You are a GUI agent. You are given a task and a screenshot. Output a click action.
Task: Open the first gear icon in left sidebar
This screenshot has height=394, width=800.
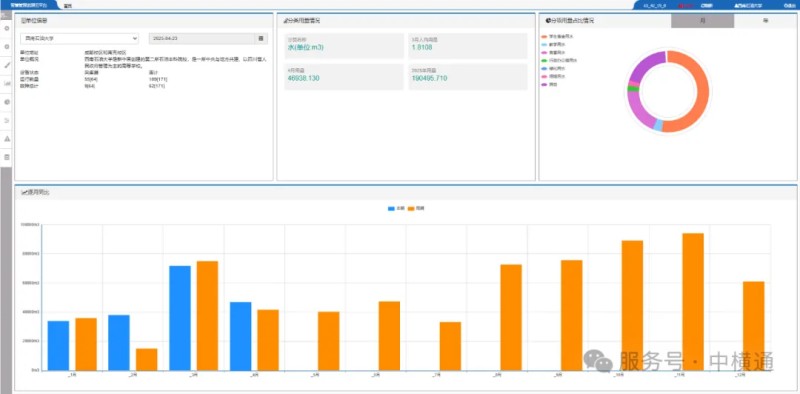point(7,29)
